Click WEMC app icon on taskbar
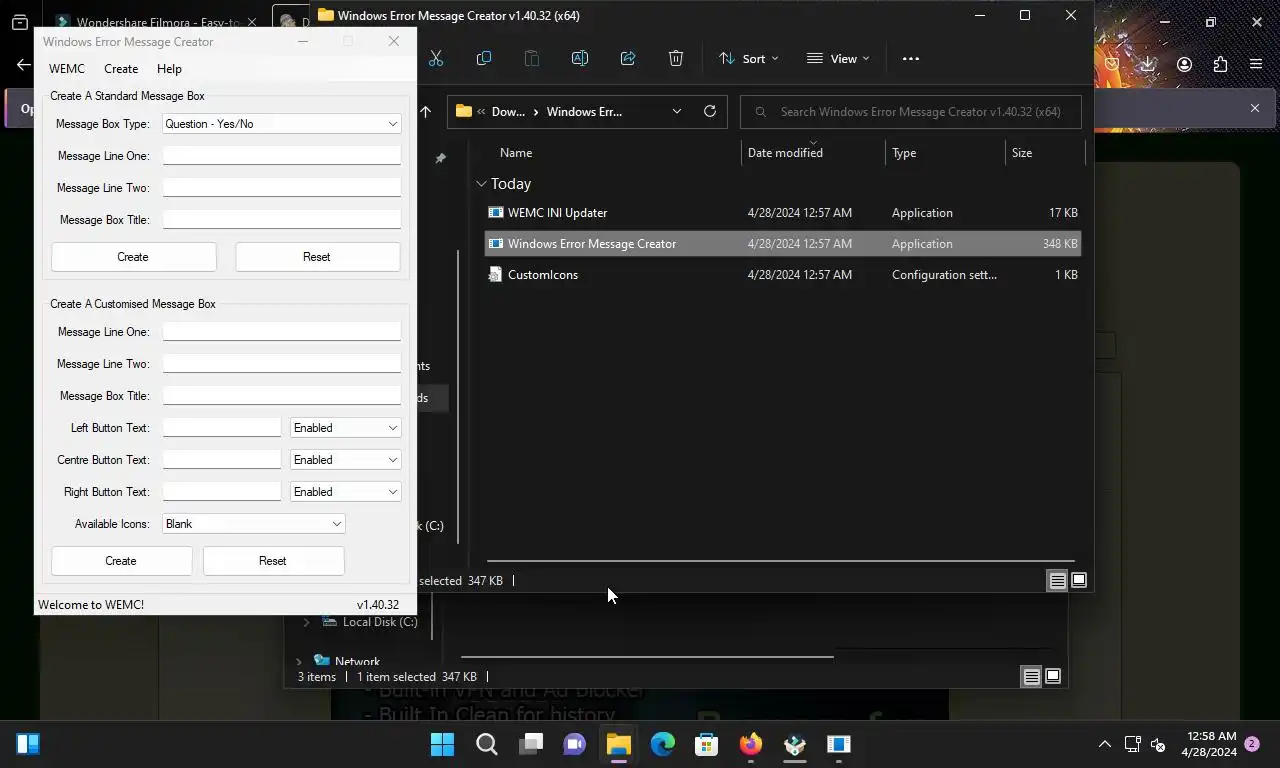Viewport: 1280px width, 768px height. pos(839,744)
